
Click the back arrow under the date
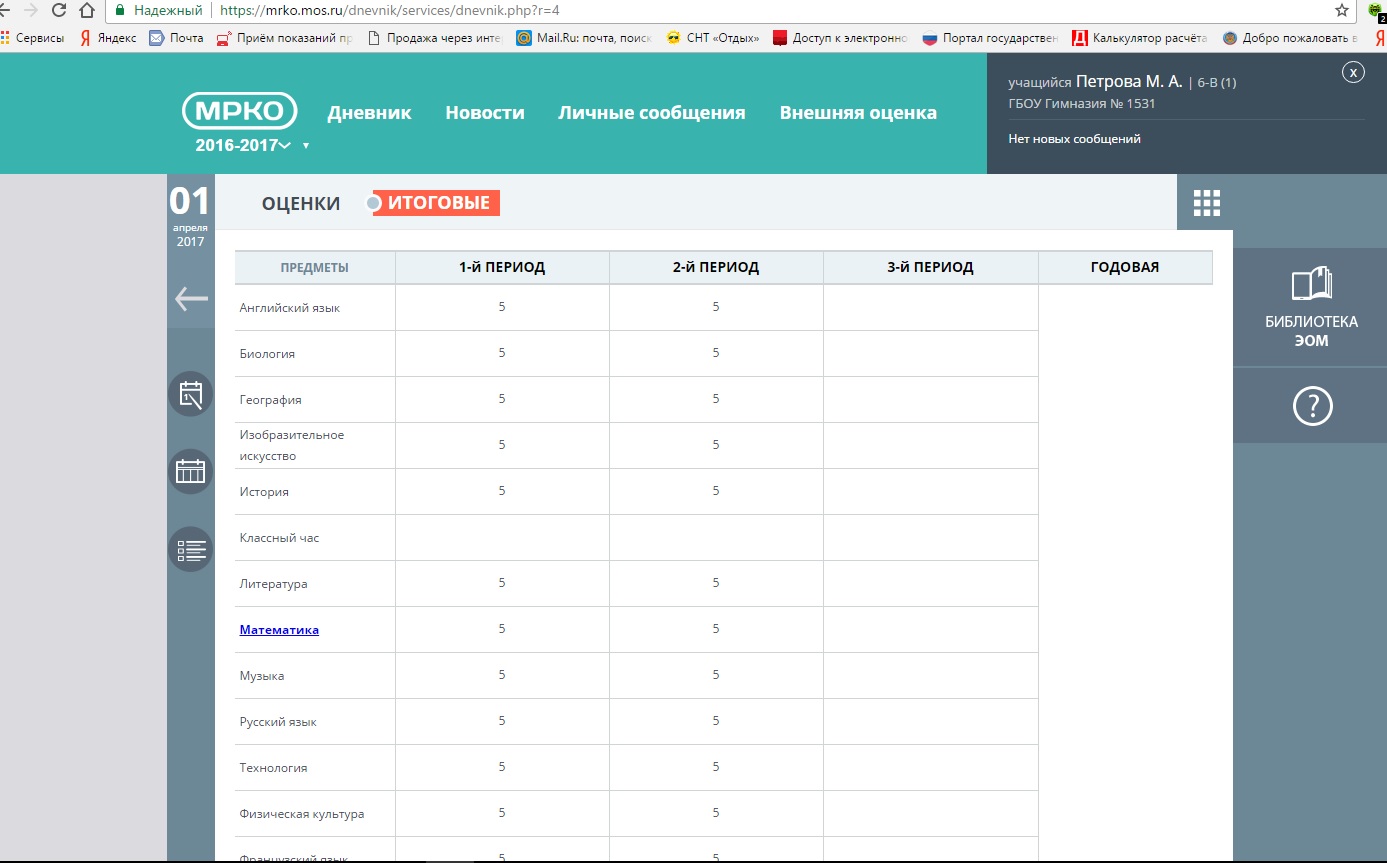[x=190, y=299]
